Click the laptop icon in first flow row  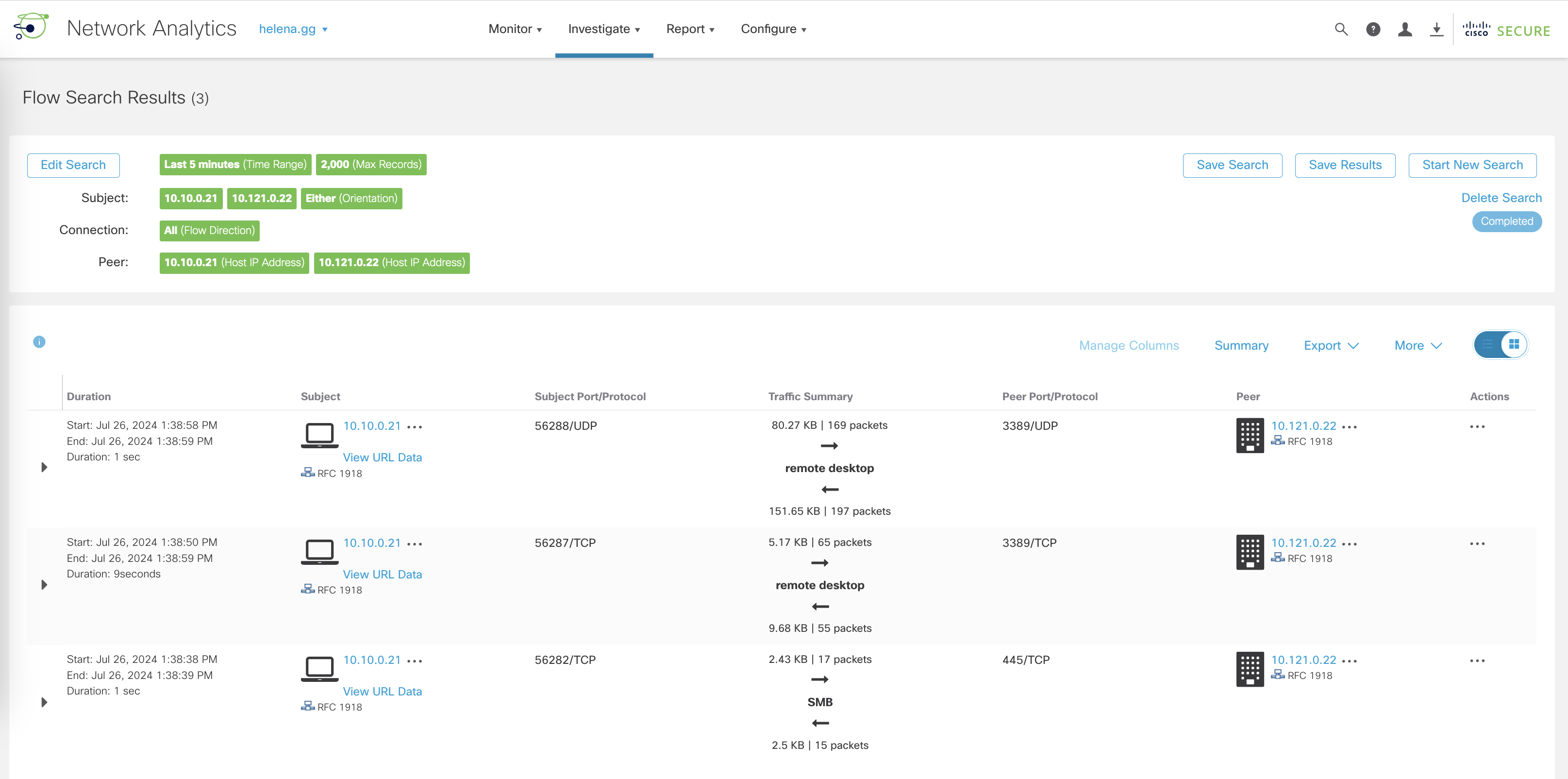tap(319, 435)
